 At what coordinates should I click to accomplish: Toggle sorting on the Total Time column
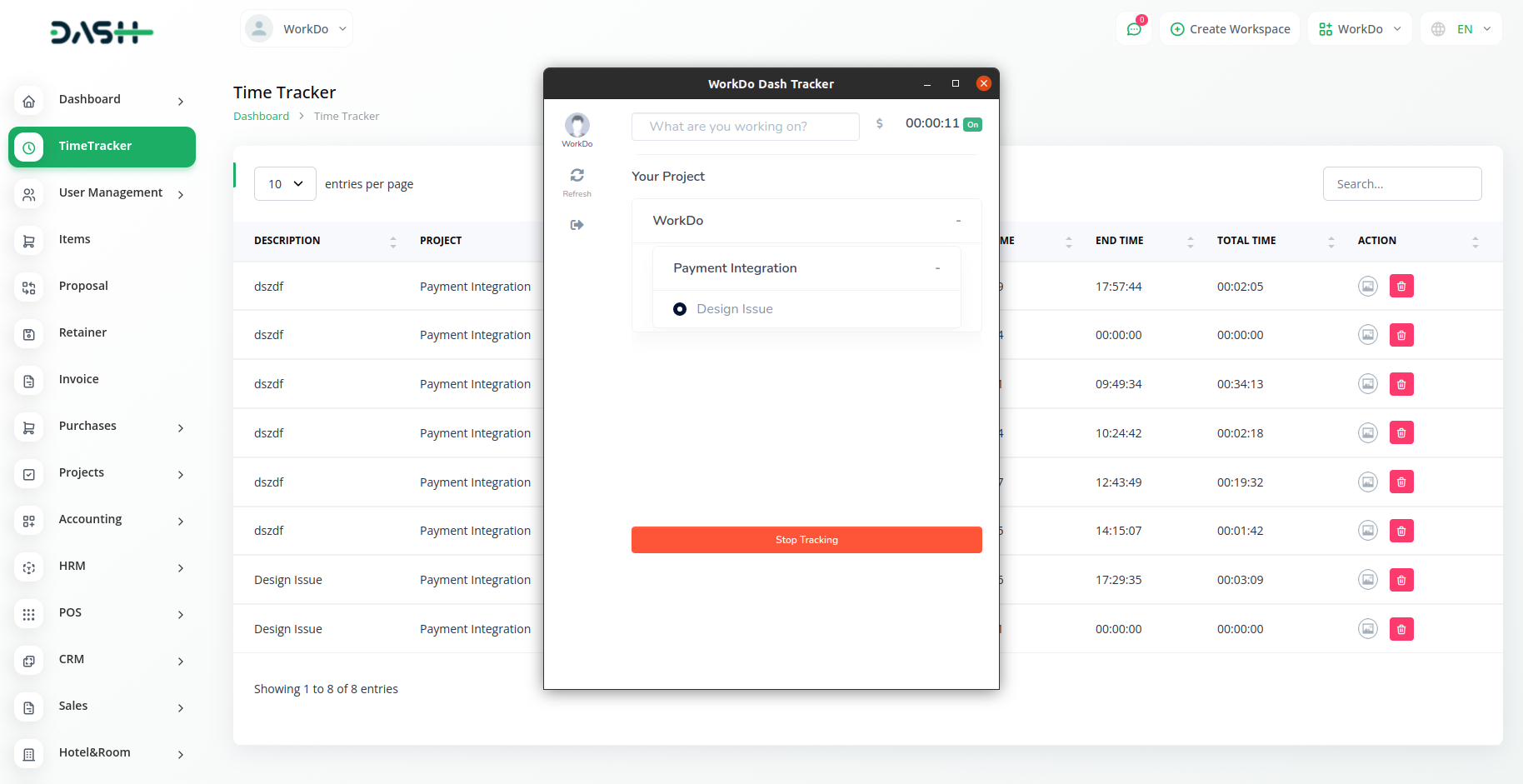click(1330, 241)
